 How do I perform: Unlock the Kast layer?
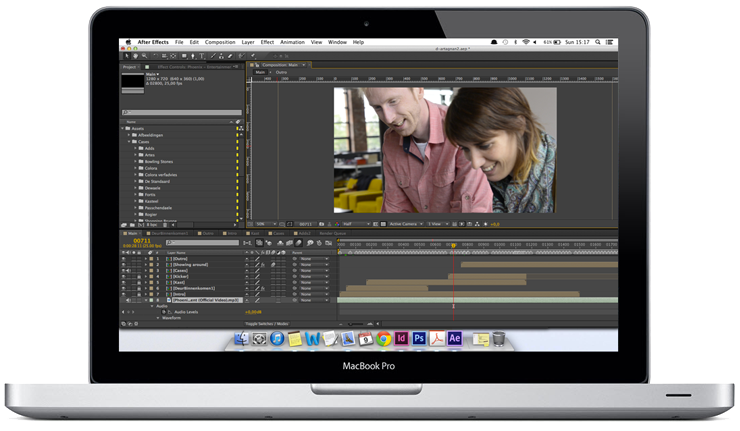point(139,282)
